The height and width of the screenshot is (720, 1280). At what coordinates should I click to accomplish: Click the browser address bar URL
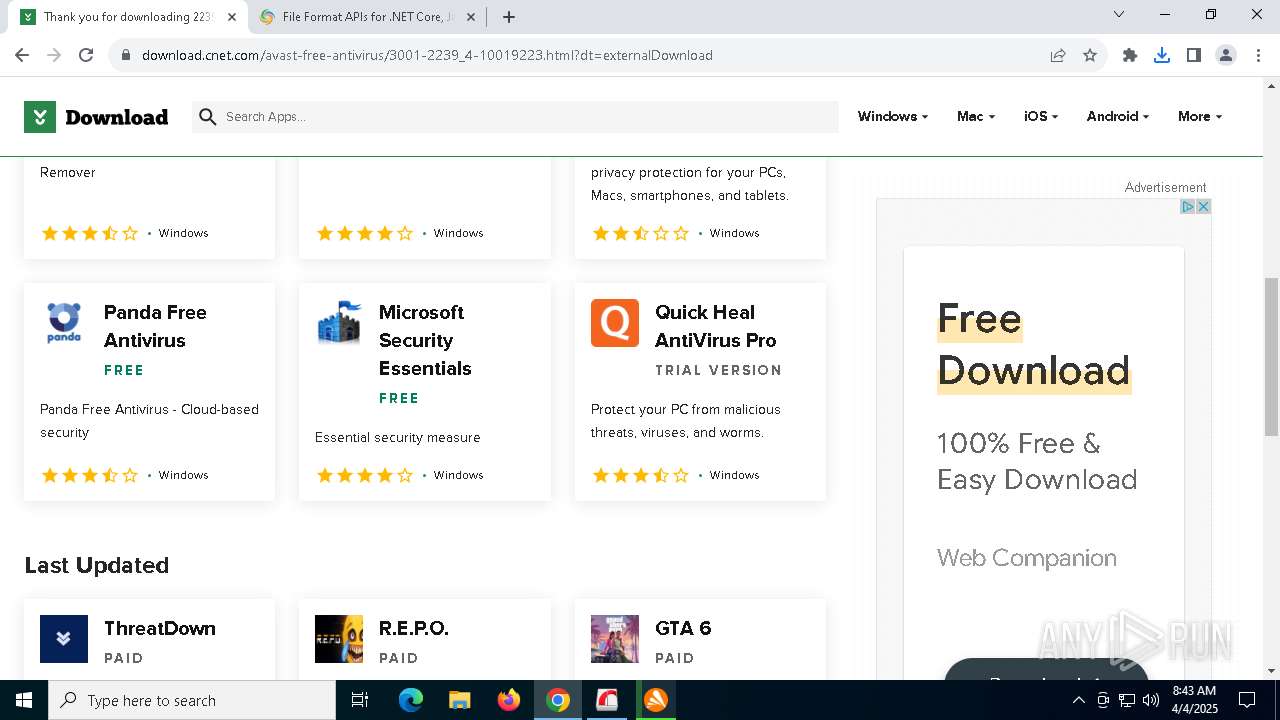(427, 55)
